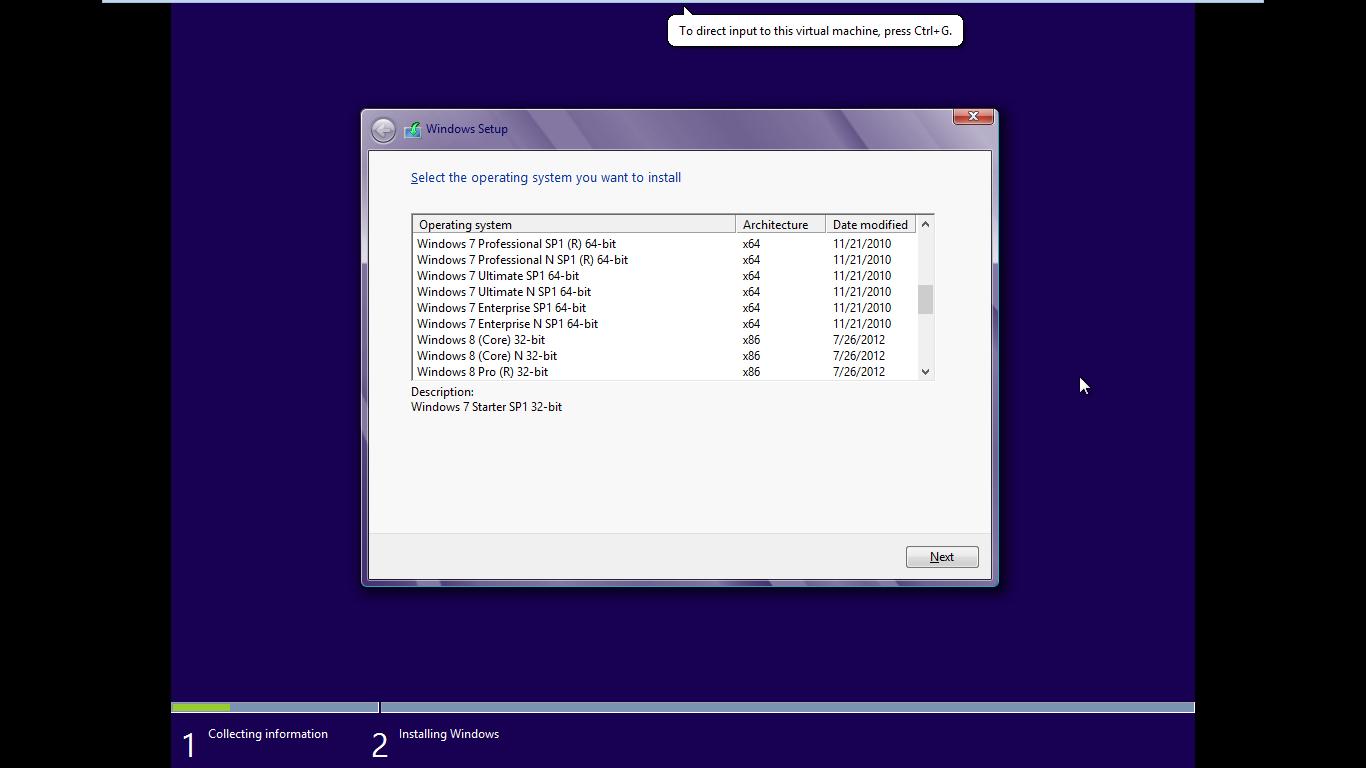Click the back arrow in Windows Setup
1366x768 pixels.
(383, 130)
